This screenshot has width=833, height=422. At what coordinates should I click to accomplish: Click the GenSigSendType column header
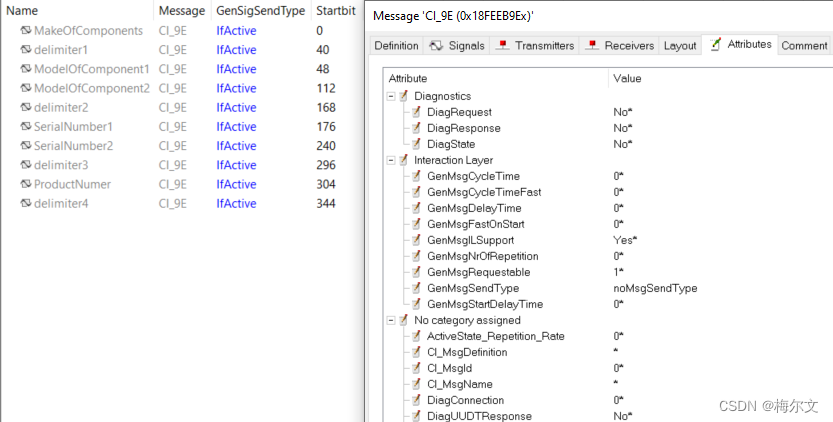260,11
